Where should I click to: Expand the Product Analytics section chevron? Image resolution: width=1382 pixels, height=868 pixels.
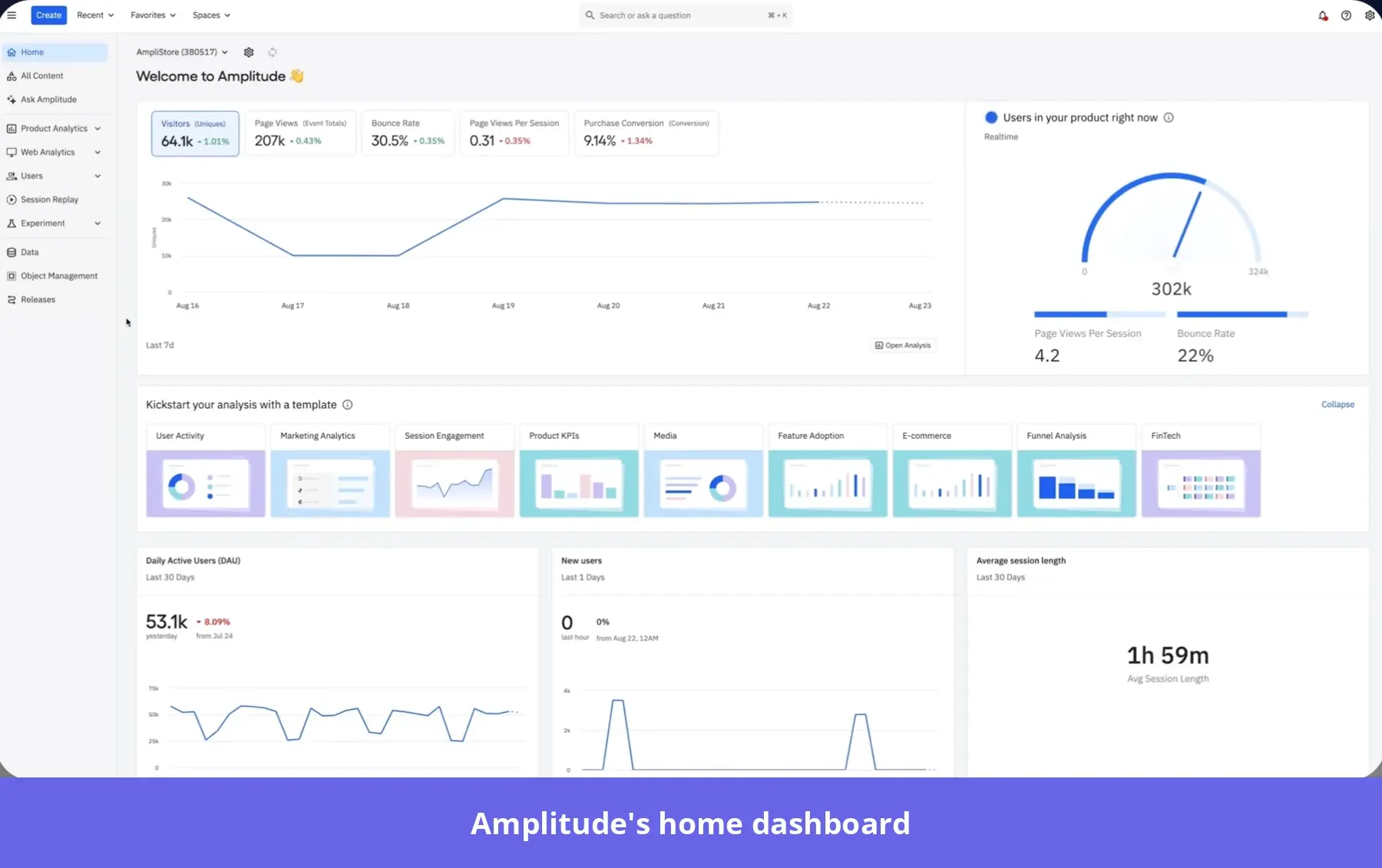coord(98,129)
